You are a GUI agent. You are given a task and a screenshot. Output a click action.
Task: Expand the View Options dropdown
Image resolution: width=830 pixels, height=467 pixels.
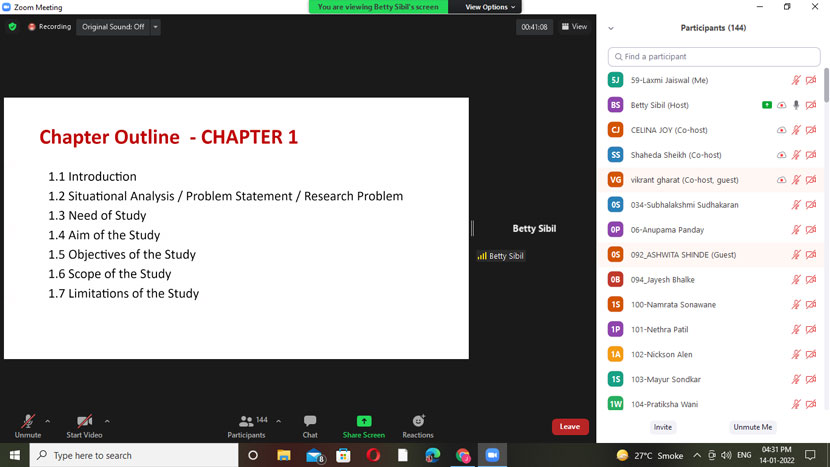pos(490,7)
